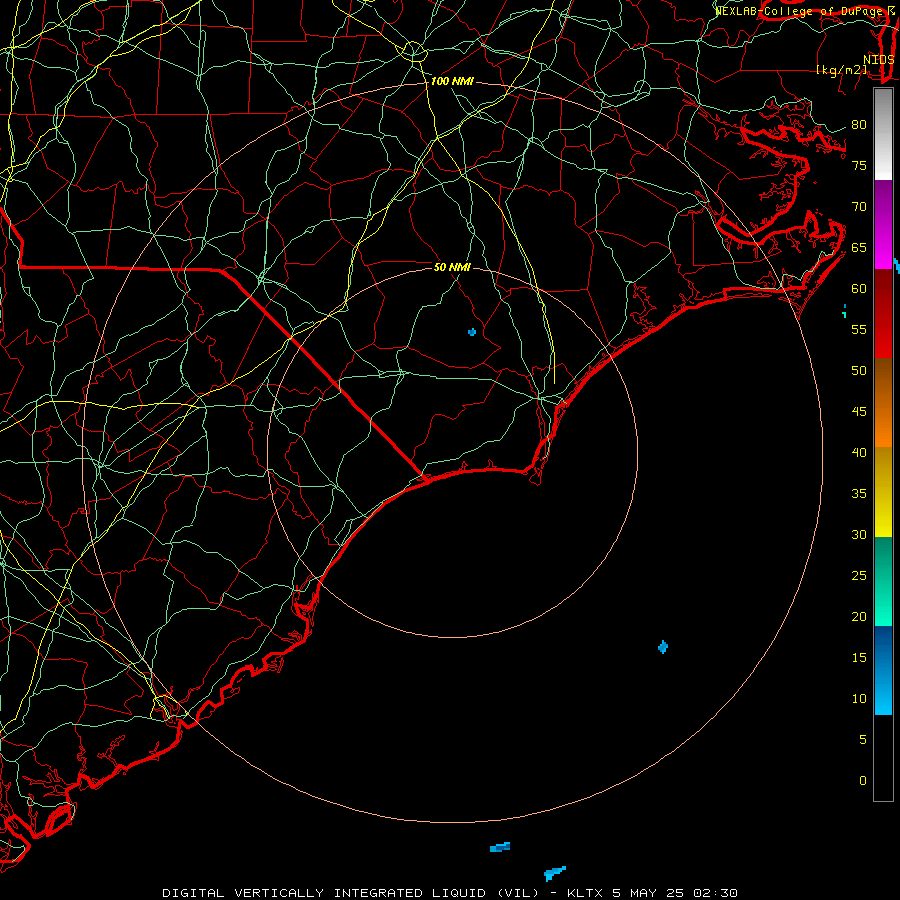Screen dimensions: 900x900
Task: Select the purple-magenta segment of the color bar
Action: (883, 224)
